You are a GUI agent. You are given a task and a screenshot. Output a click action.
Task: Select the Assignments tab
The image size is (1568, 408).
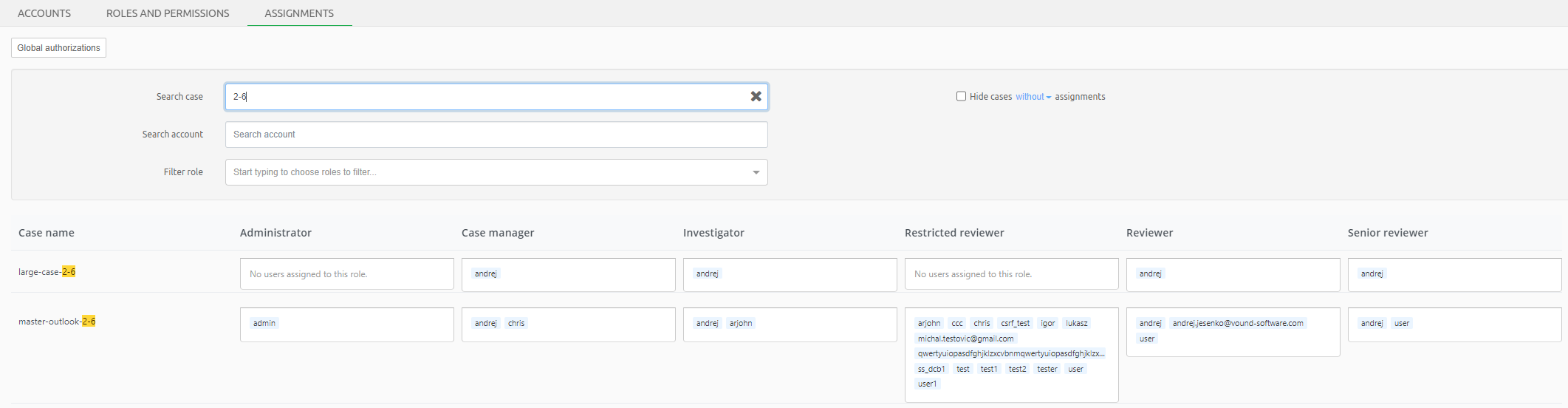point(299,13)
